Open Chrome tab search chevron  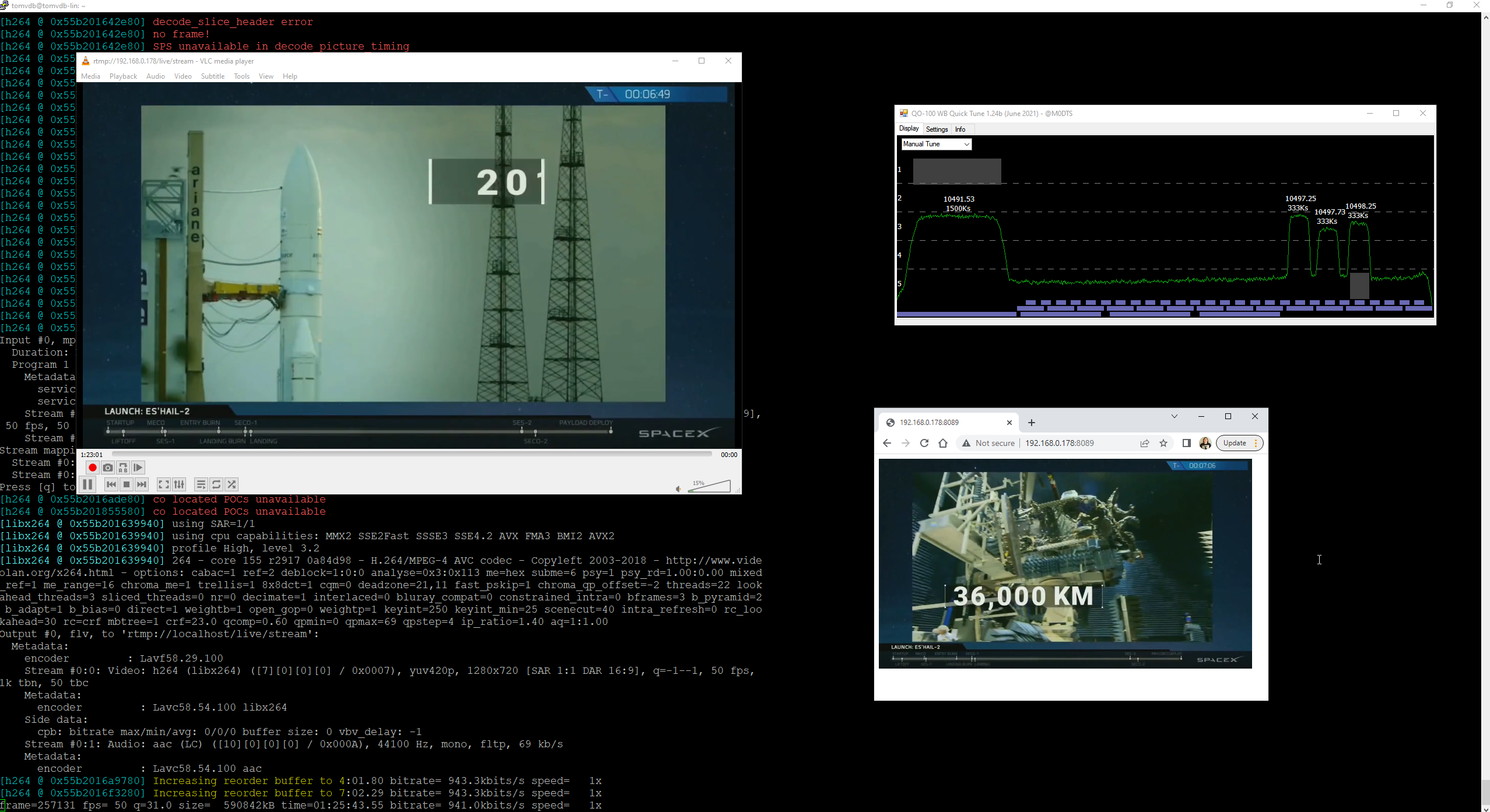click(x=1175, y=416)
